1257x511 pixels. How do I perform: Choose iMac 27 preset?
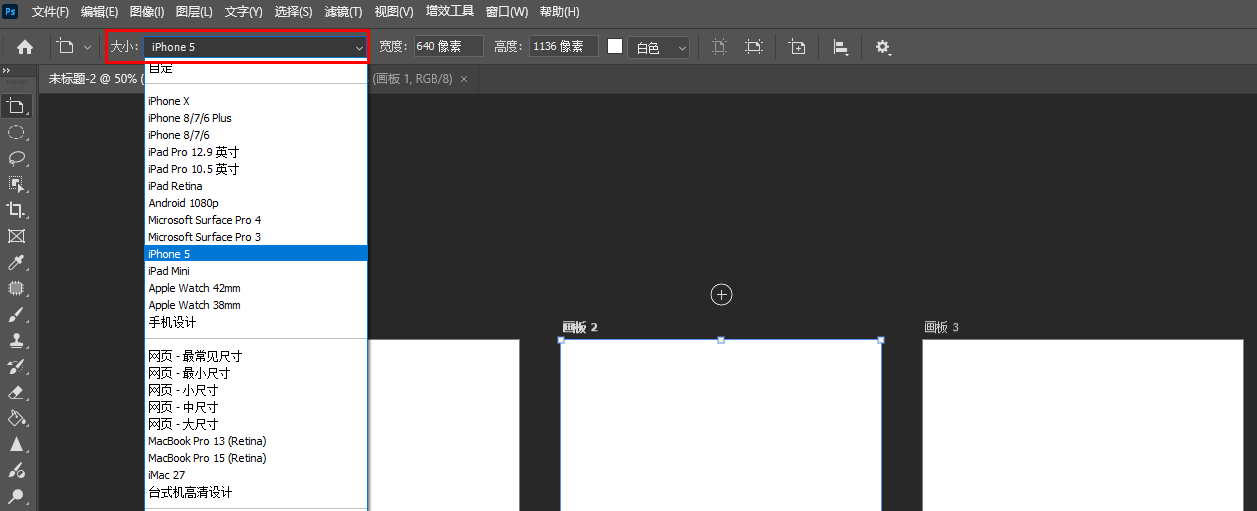pyautogui.click(x=256, y=475)
